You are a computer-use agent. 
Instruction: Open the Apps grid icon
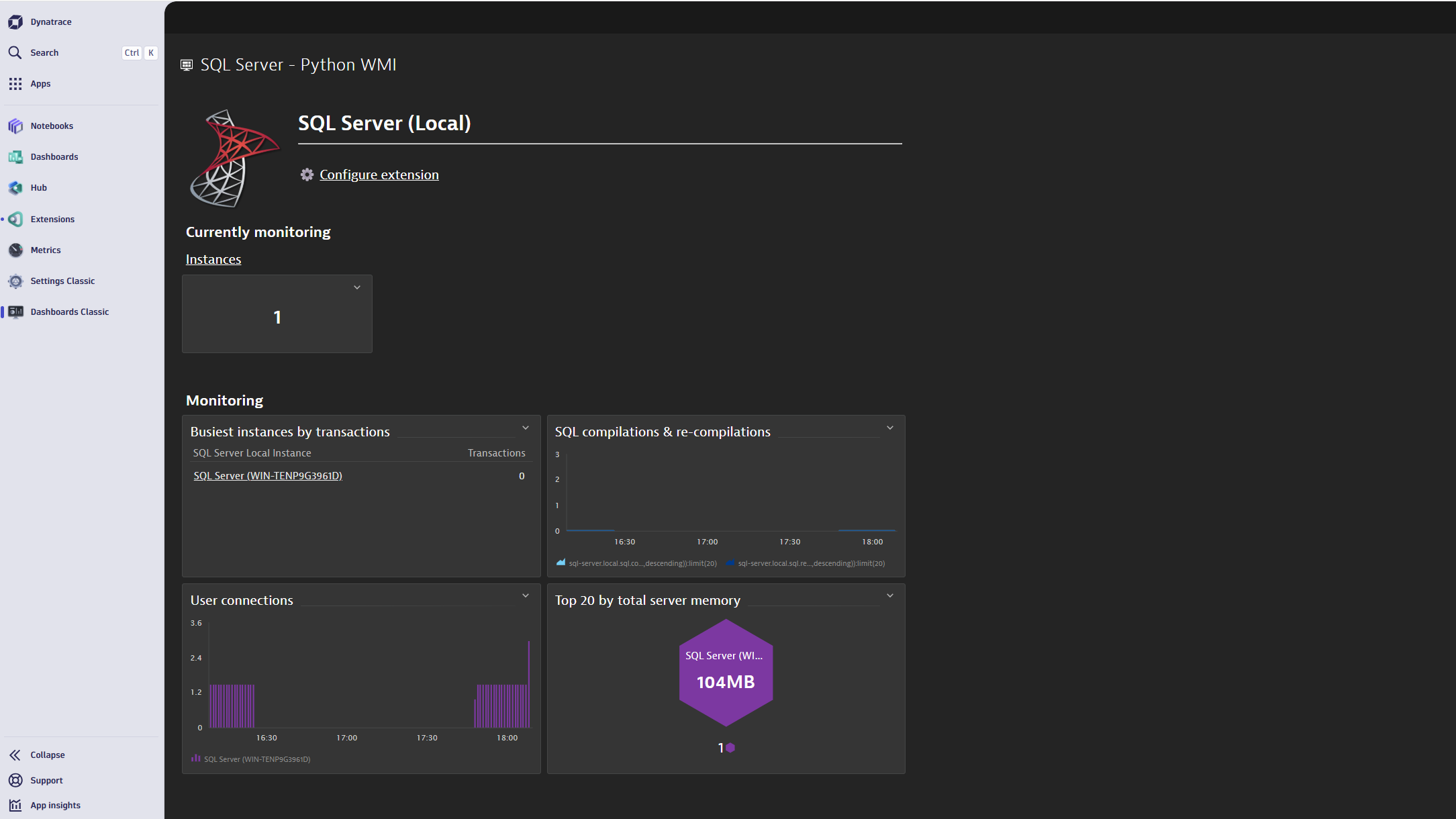[x=15, y=84]
